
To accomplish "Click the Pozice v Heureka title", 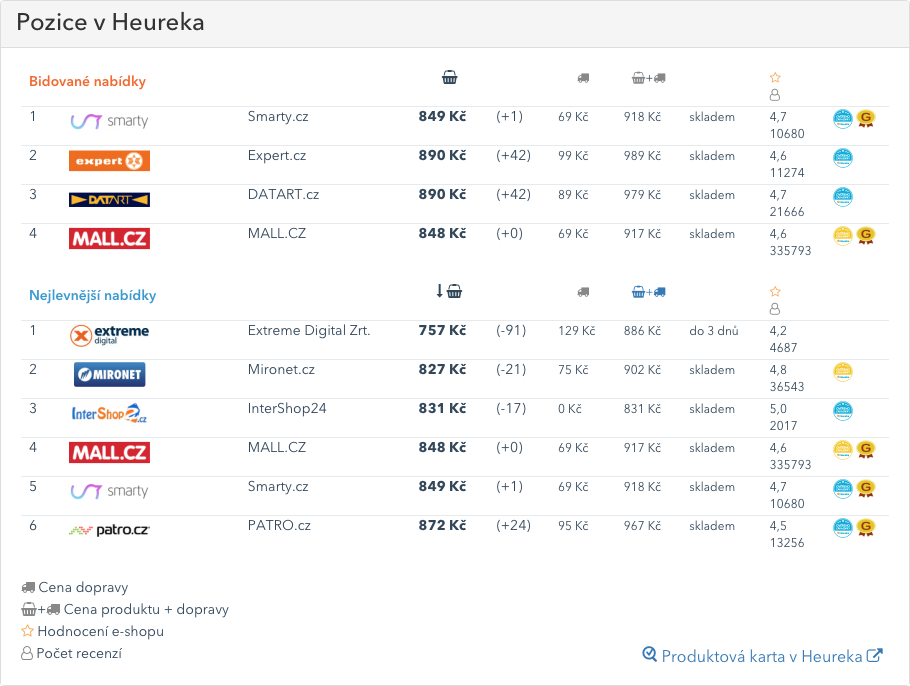I will (x=110, y=23).
